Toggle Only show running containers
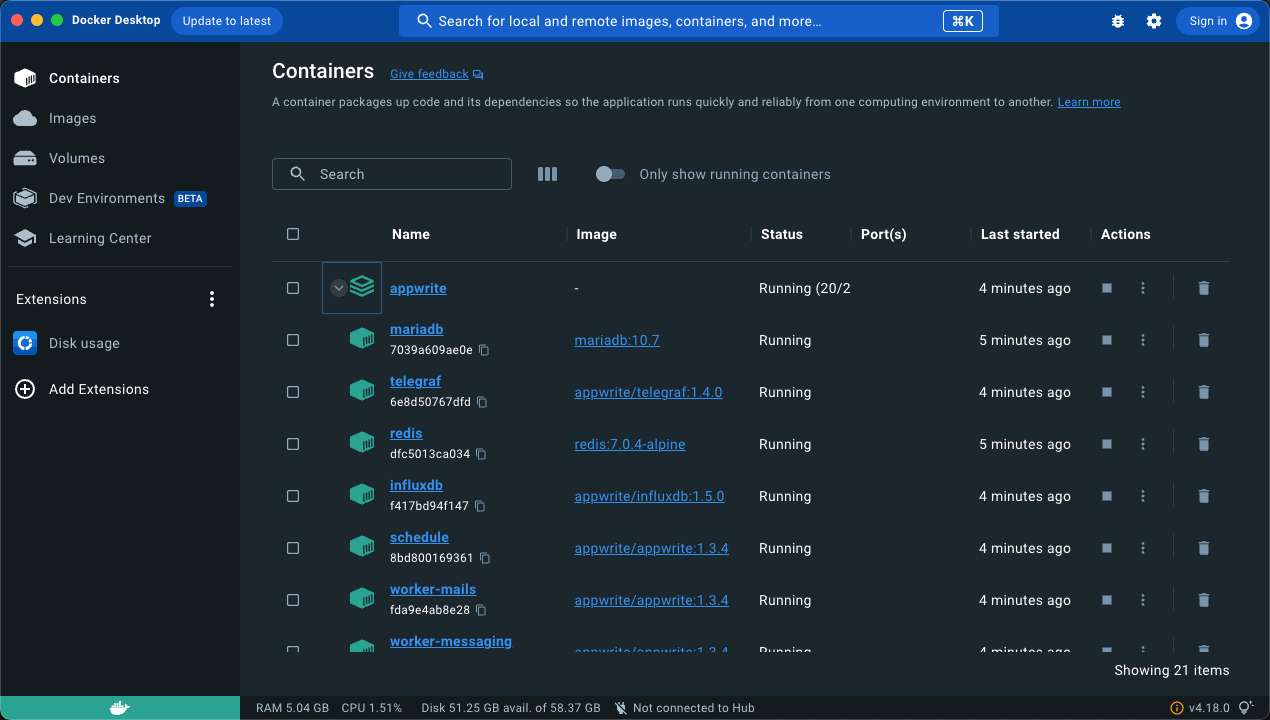Image resolution: width=1270 pixels, height=720 pixels. tap(610, 174)
